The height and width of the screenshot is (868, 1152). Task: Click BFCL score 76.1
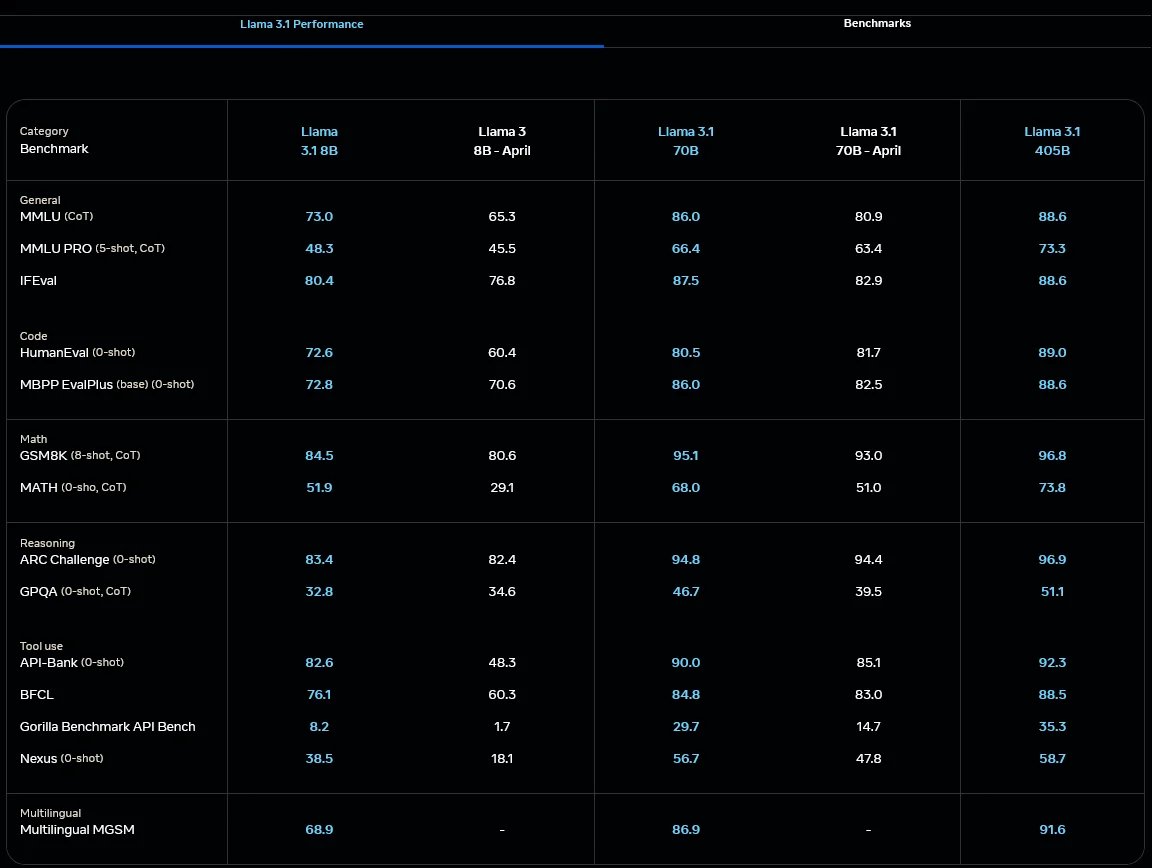[x=319, y=695]
